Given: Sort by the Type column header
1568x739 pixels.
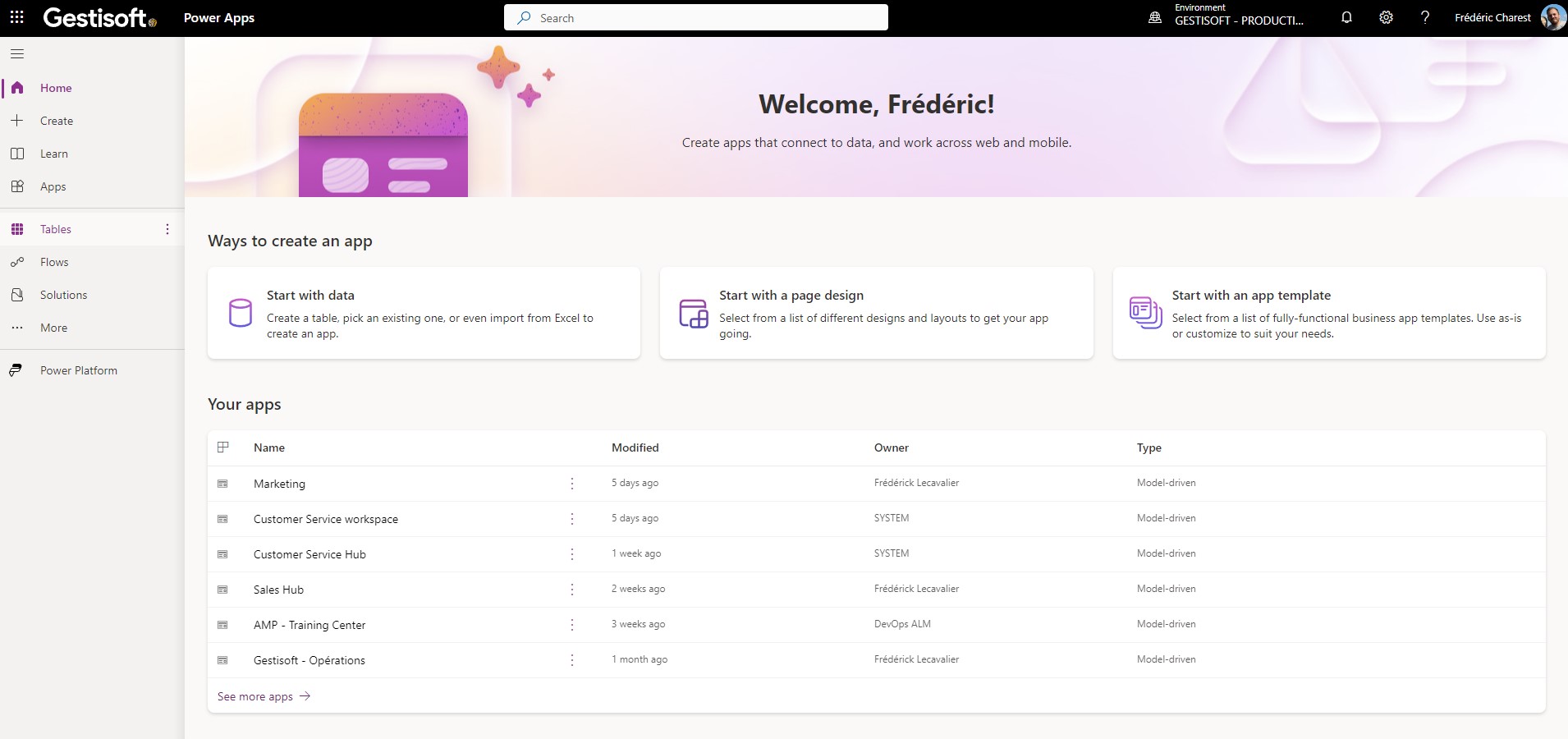Looking at the screenshot, I should tap(1149, 448).
